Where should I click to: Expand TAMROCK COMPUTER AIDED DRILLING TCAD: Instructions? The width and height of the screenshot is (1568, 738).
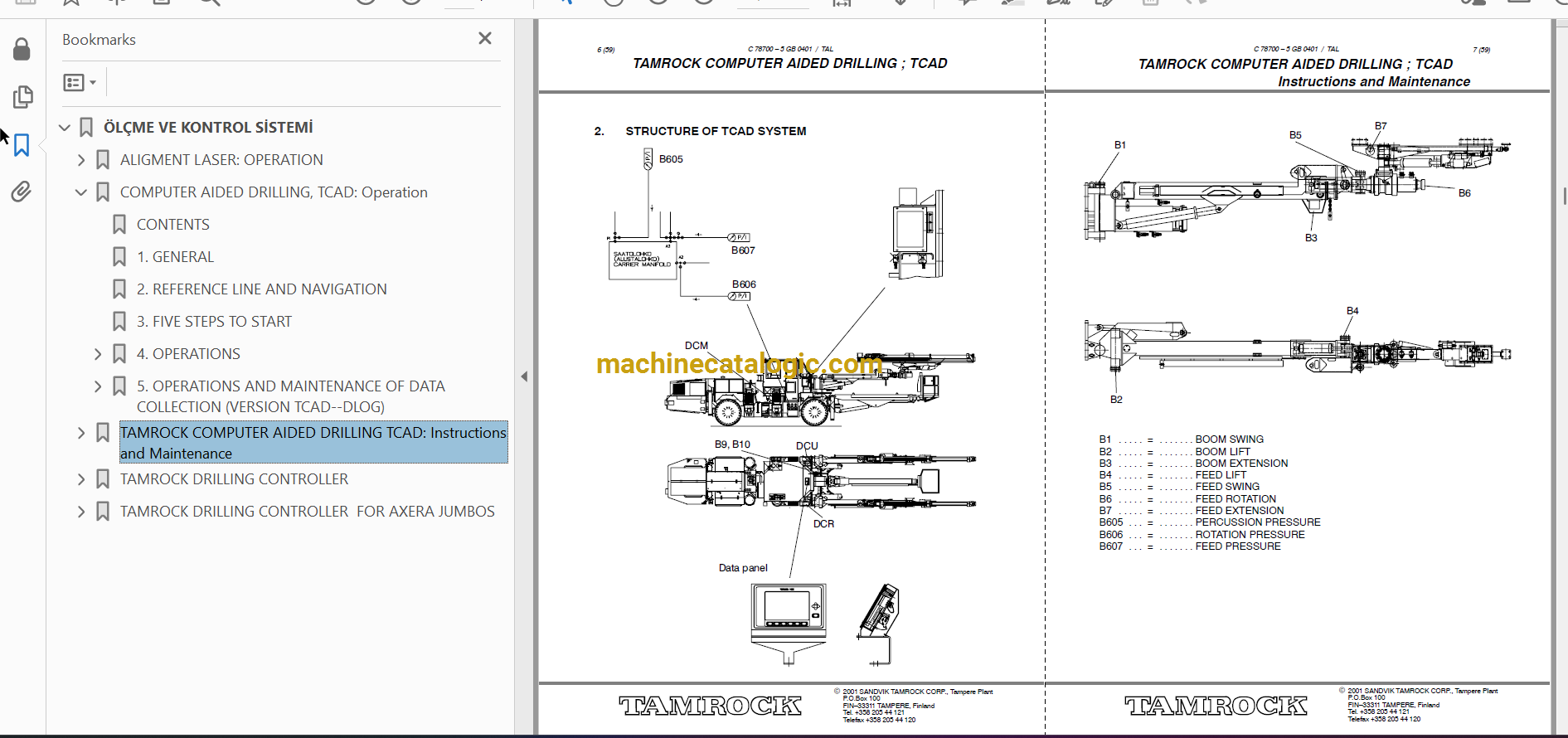(81, 433)
